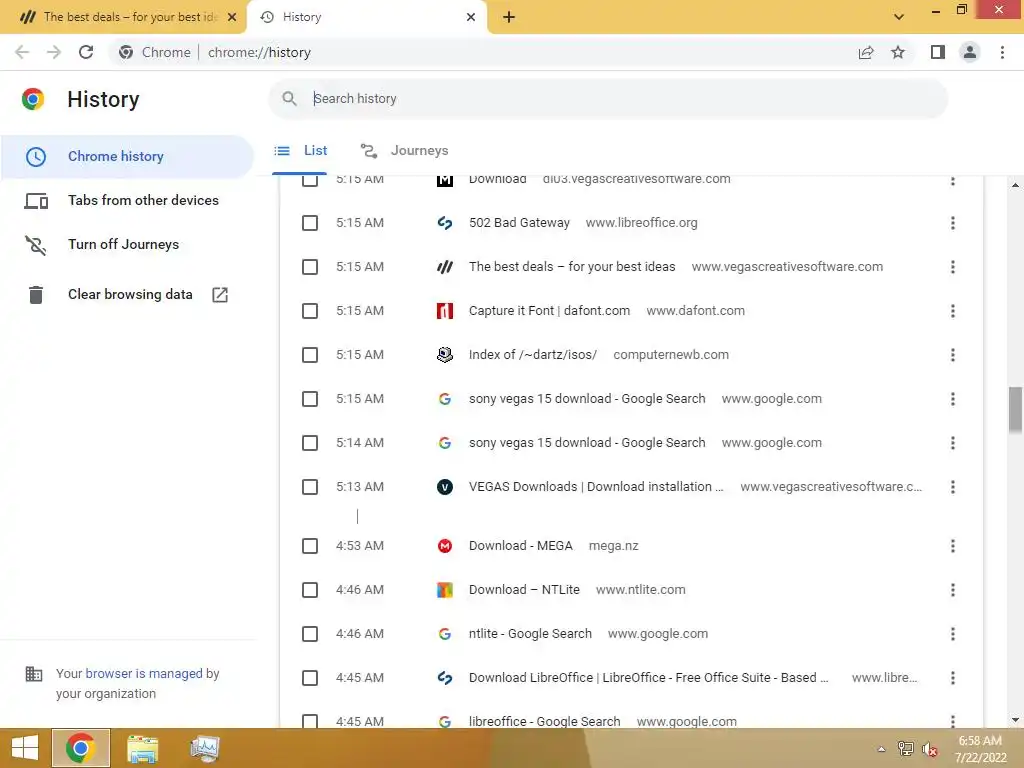
Task: Expand the tab search chevron in title bar
Action: [x=899, y=17]
